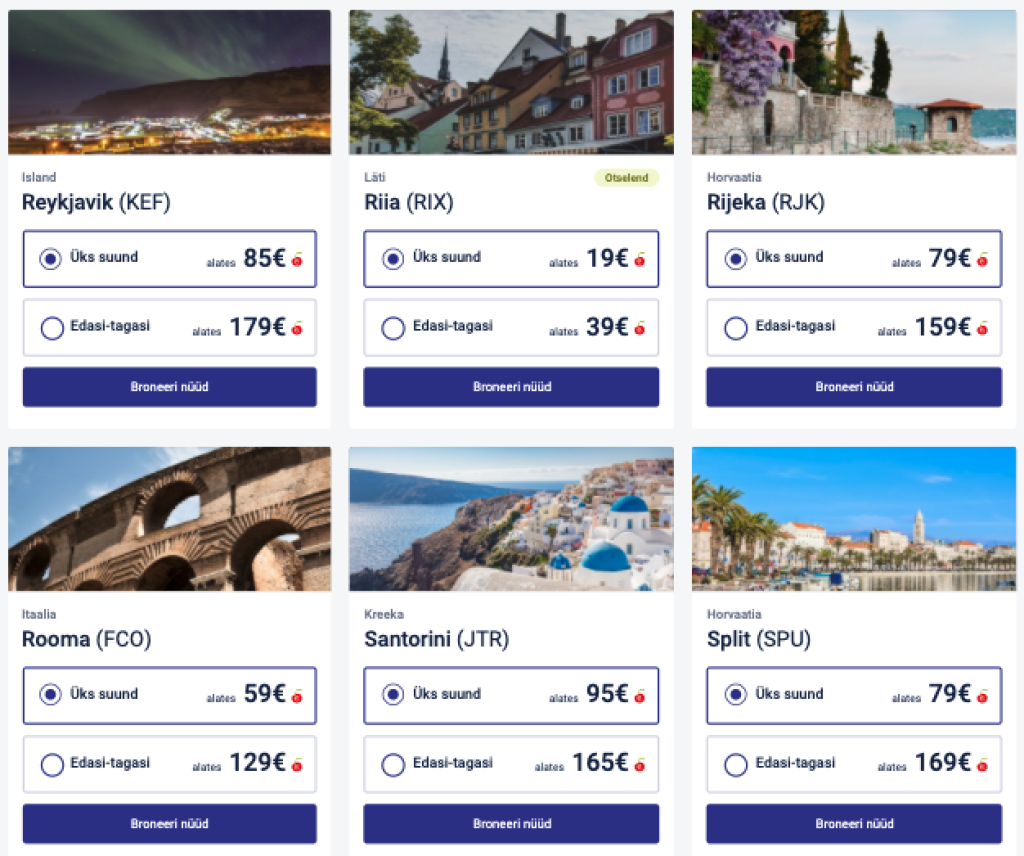Click cherry icon next to Split 79€ price
Image resolution: width=1024 pixels, height=856 pixels.
point(982,696)
